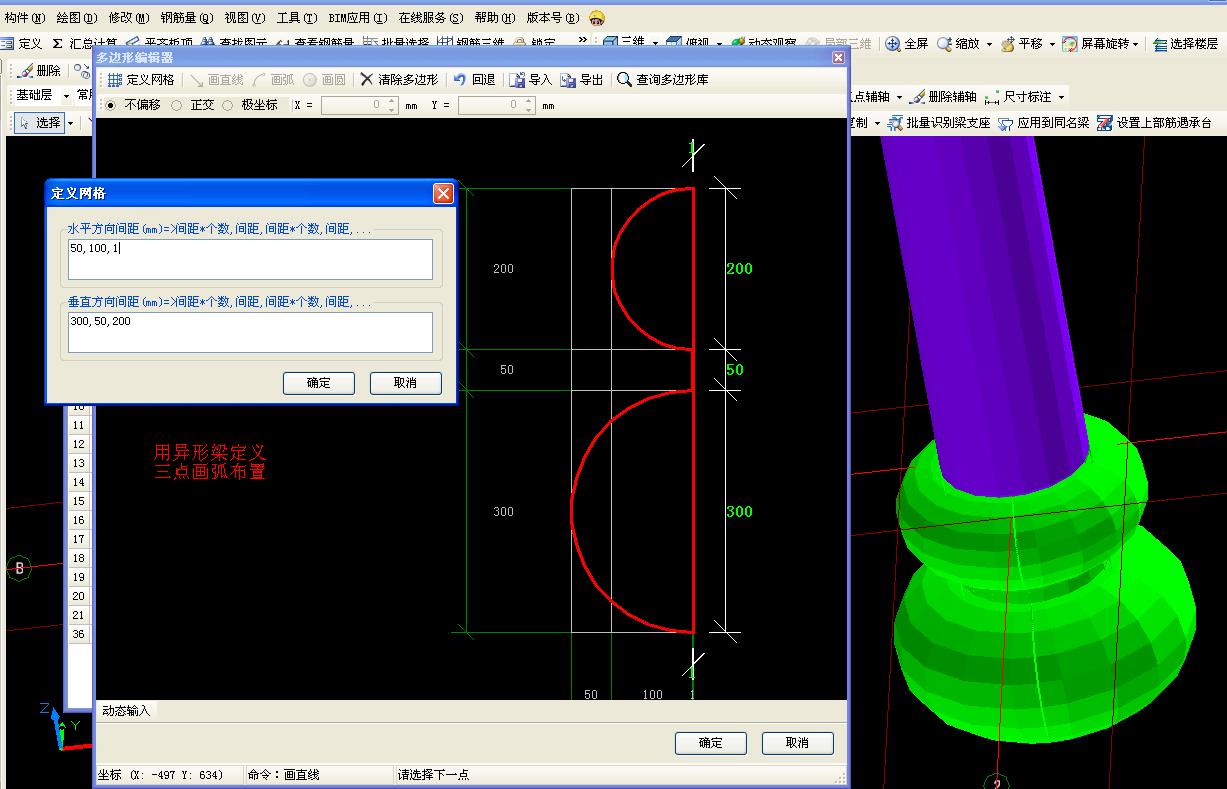Click the hard-hat avatar icon in menu bar

(597, 18)
